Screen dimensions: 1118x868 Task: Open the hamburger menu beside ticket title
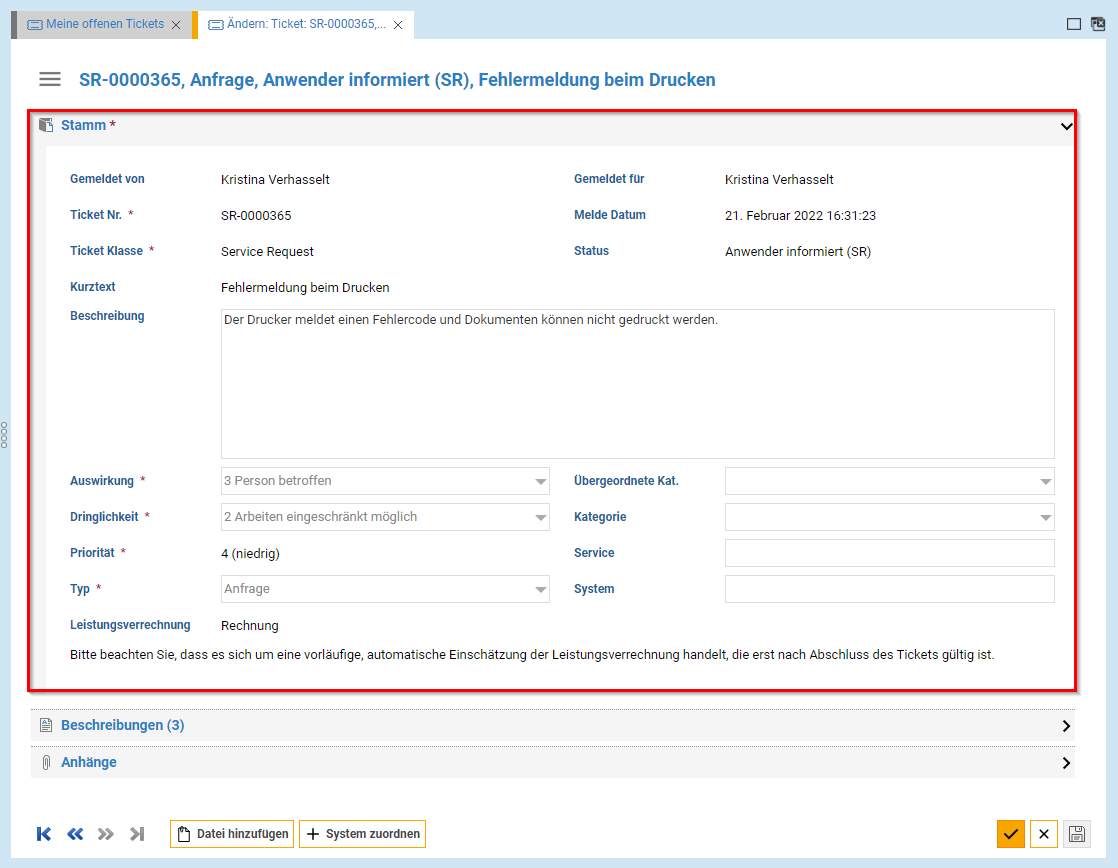click(x=50, y=80)
